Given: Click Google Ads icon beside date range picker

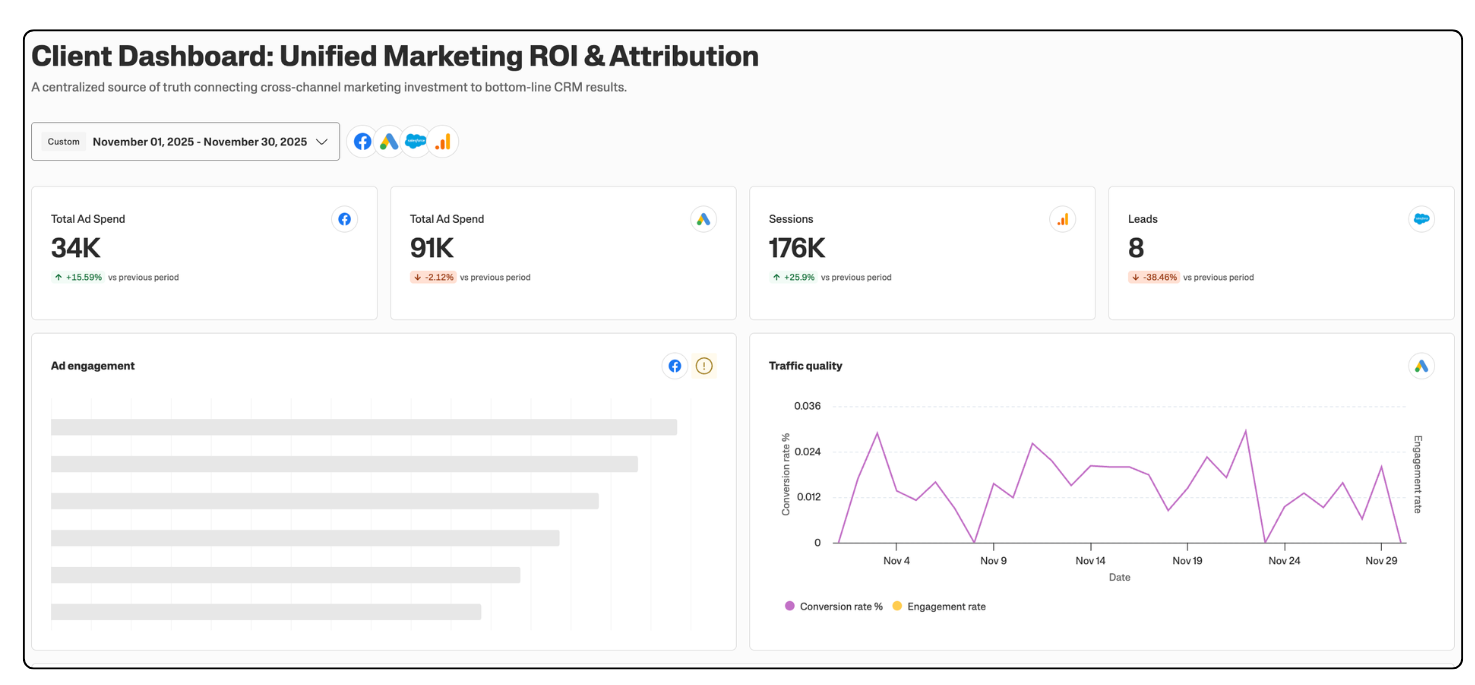Looking at the screenshot, I should click(x=389, y=142).
